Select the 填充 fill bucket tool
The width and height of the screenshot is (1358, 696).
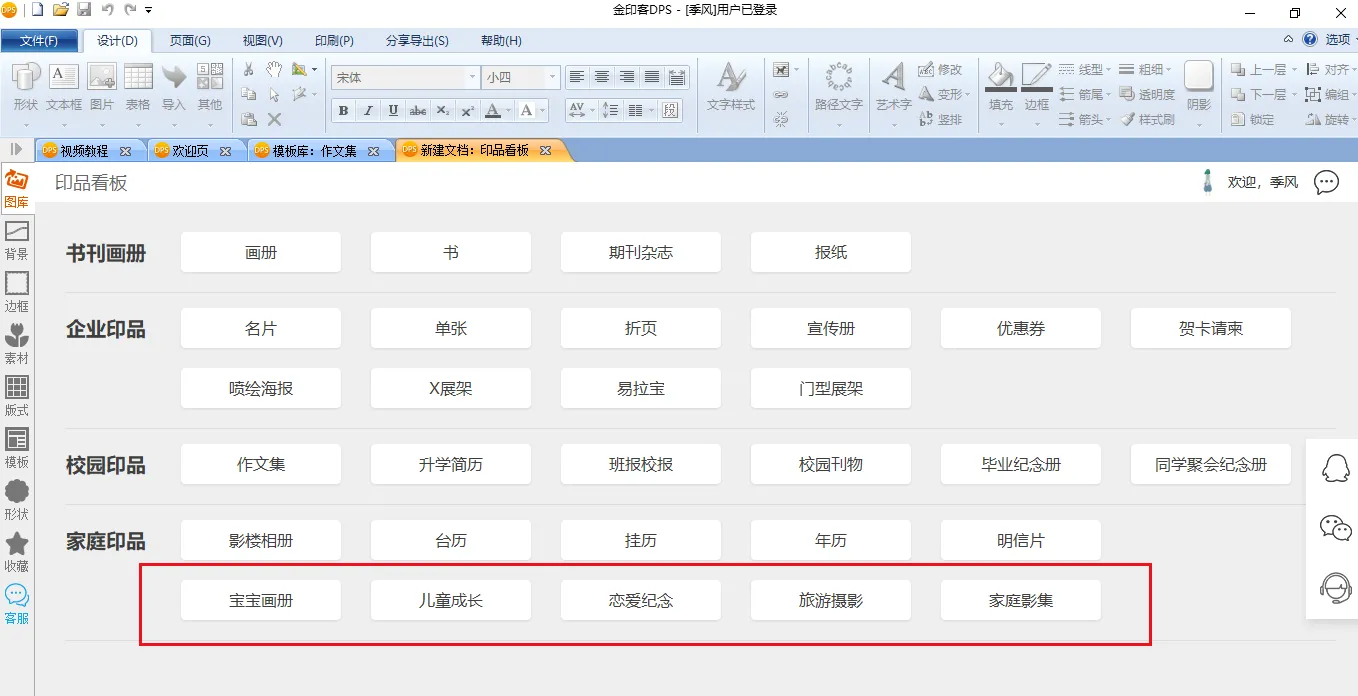tap(1000, 86)
